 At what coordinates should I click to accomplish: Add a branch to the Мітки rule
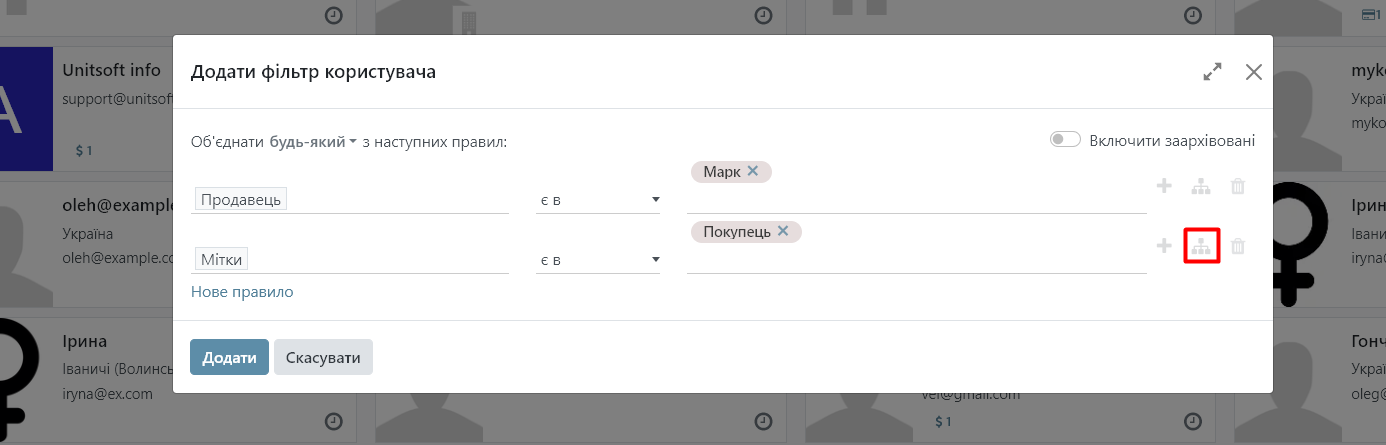coord(1201,246)
